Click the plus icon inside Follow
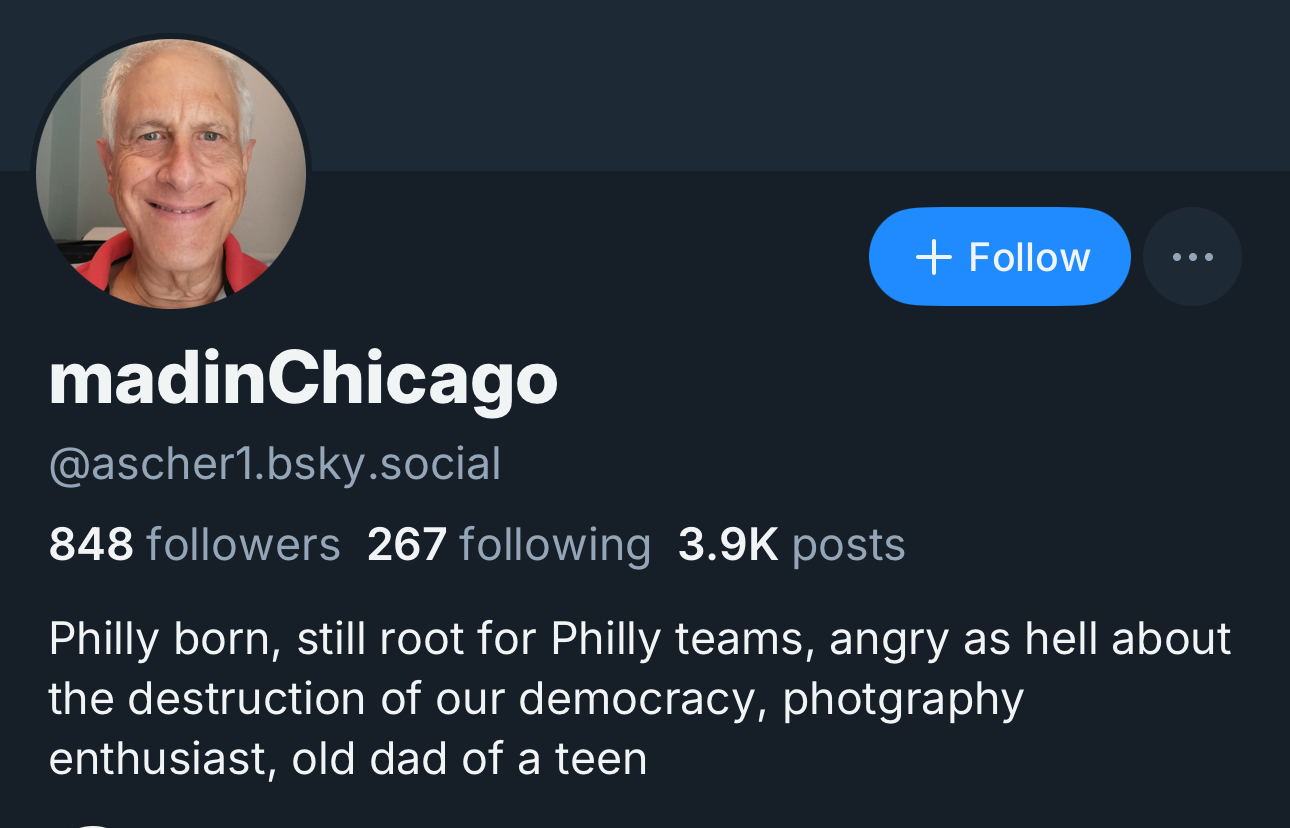 point(933,258)
